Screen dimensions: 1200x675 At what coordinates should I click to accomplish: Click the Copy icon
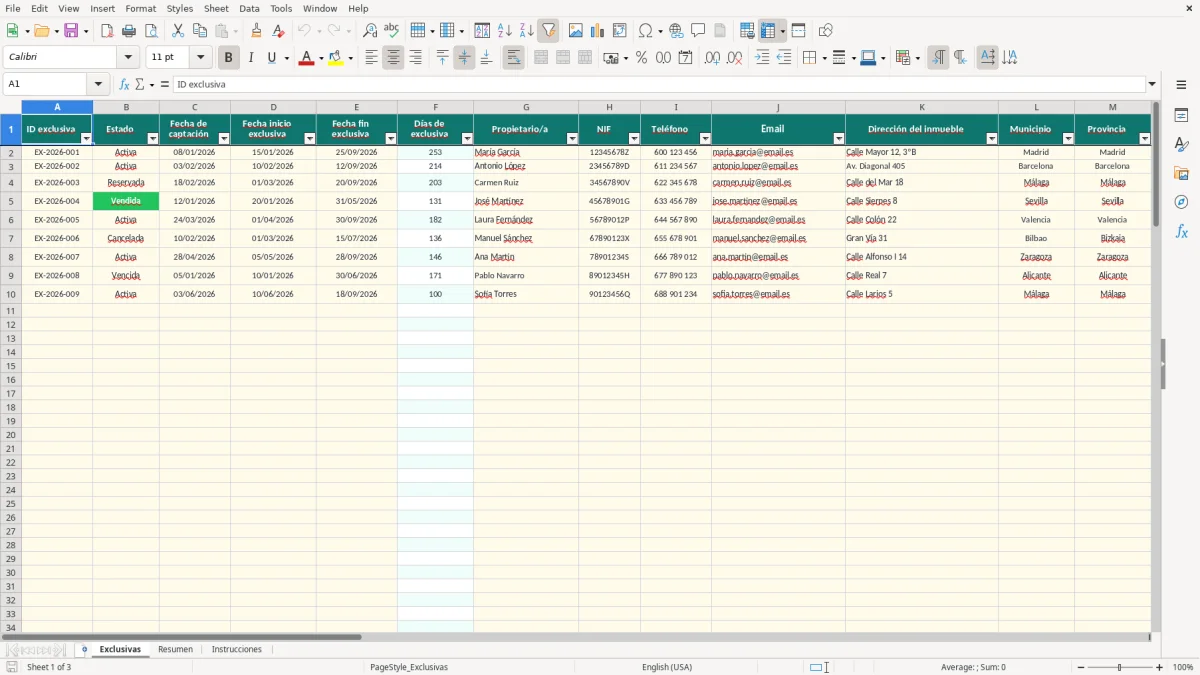coord(200,31)
